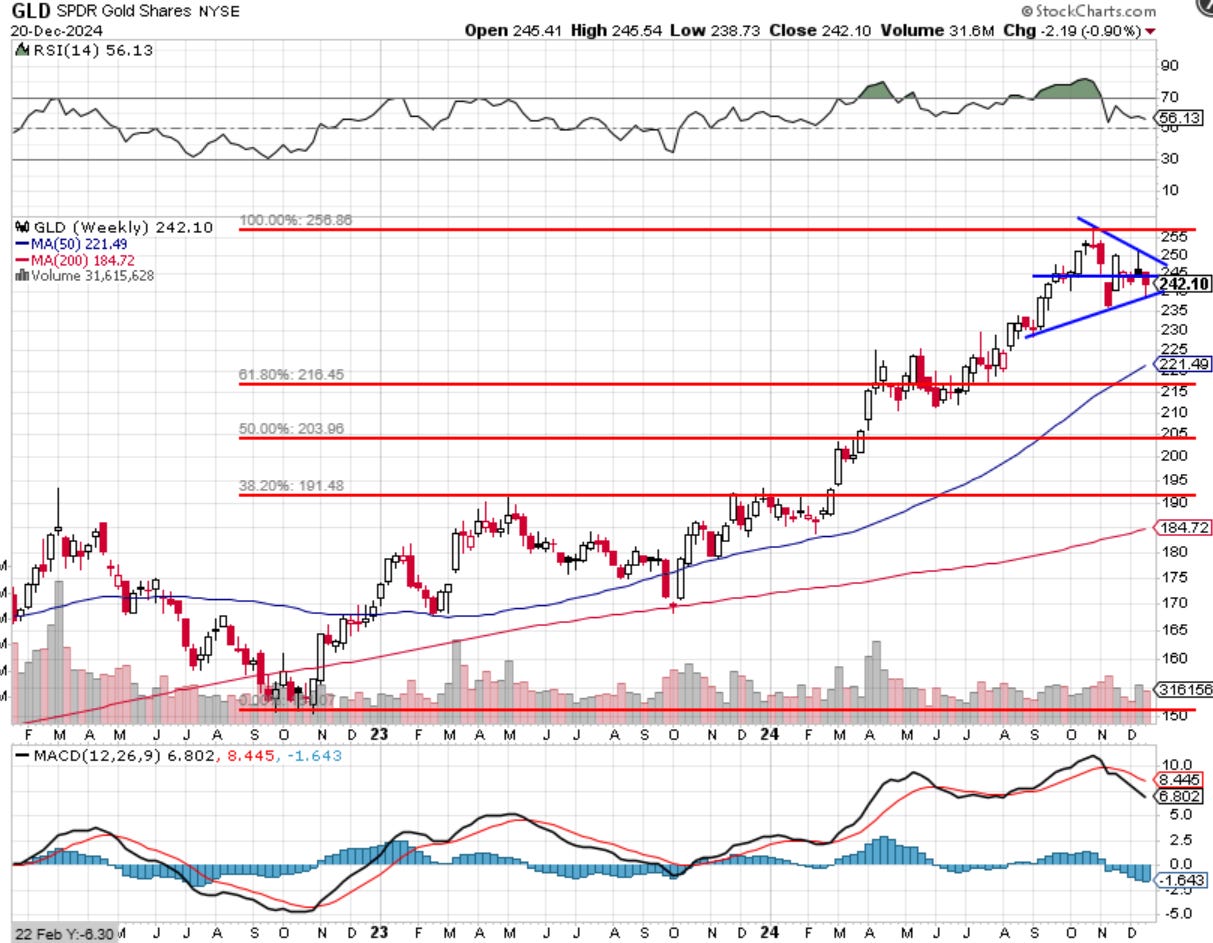Click the -1.643 MACD histogram tag
The image size is (1213, 943).
1179,880
